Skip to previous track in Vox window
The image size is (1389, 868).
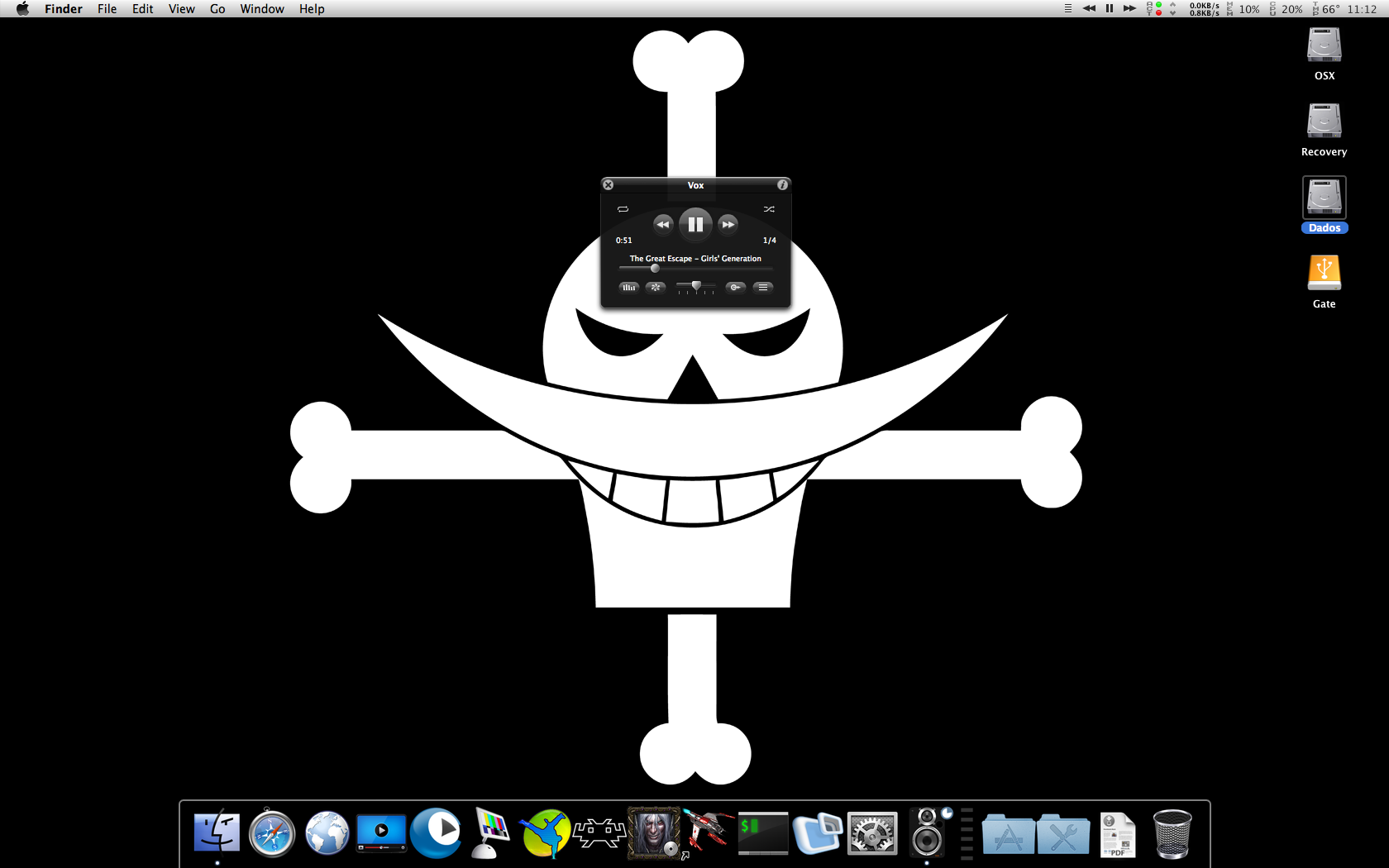point(662,224)
